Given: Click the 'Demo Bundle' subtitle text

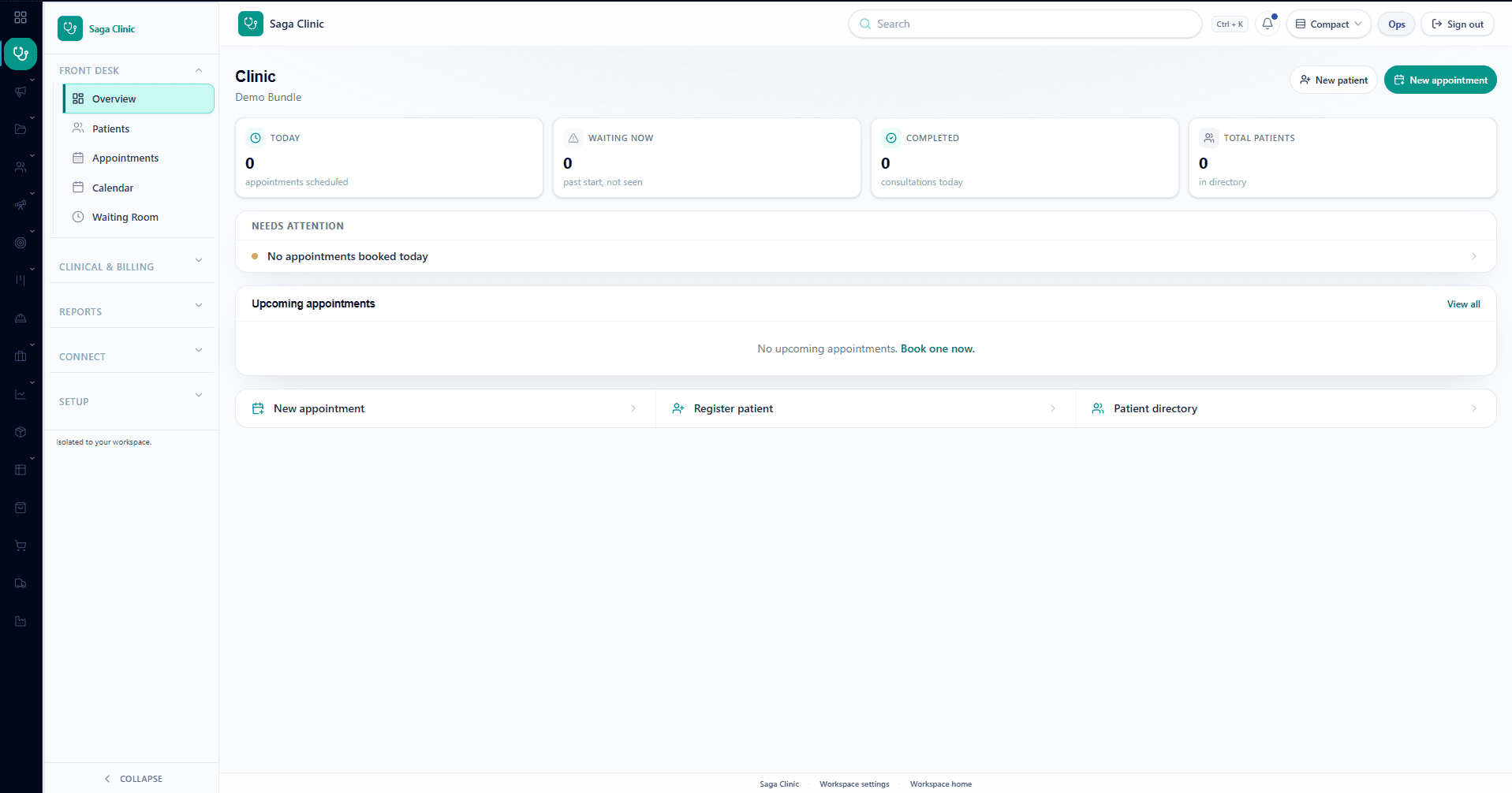Looking at the screenshot, I should 268,97.
